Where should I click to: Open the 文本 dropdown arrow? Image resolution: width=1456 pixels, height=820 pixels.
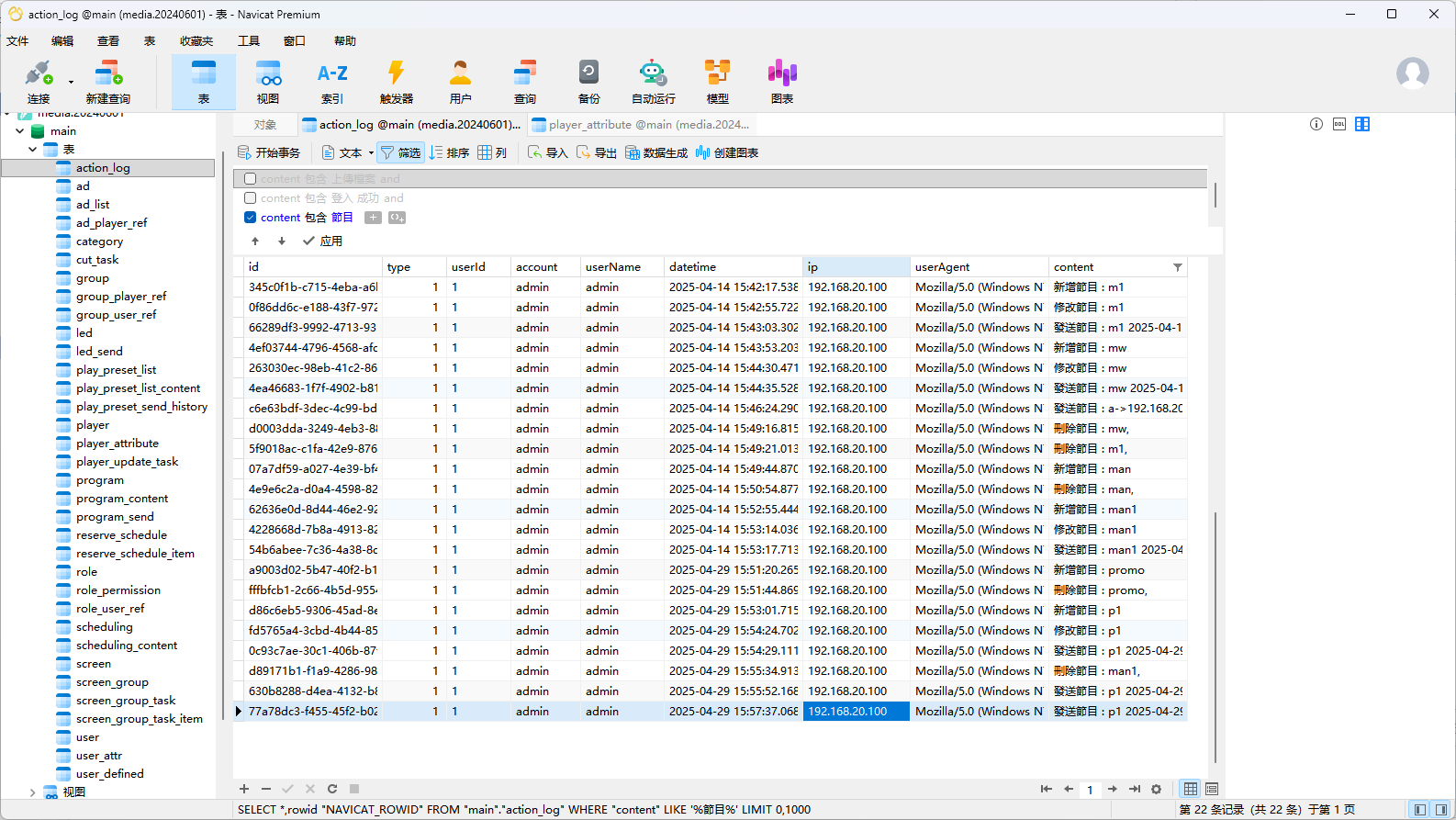(x=371, y=153)
